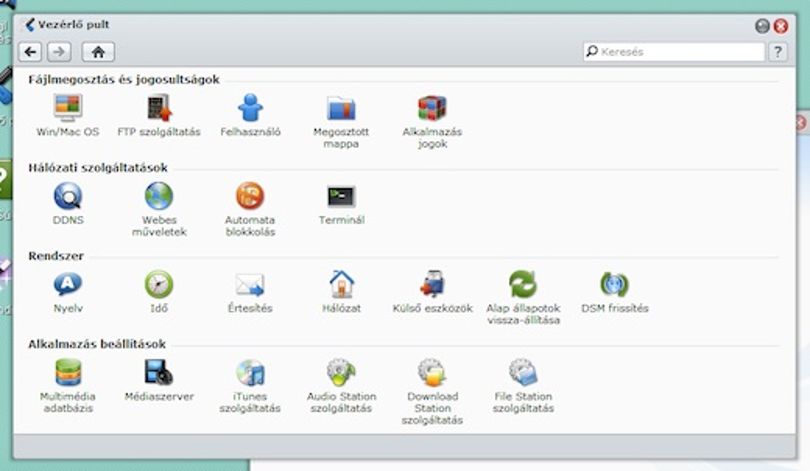This screenshot has height=471, width=810.
Task: Open iTunes szolgáltatás icon
Action: [x=250, y=372]
